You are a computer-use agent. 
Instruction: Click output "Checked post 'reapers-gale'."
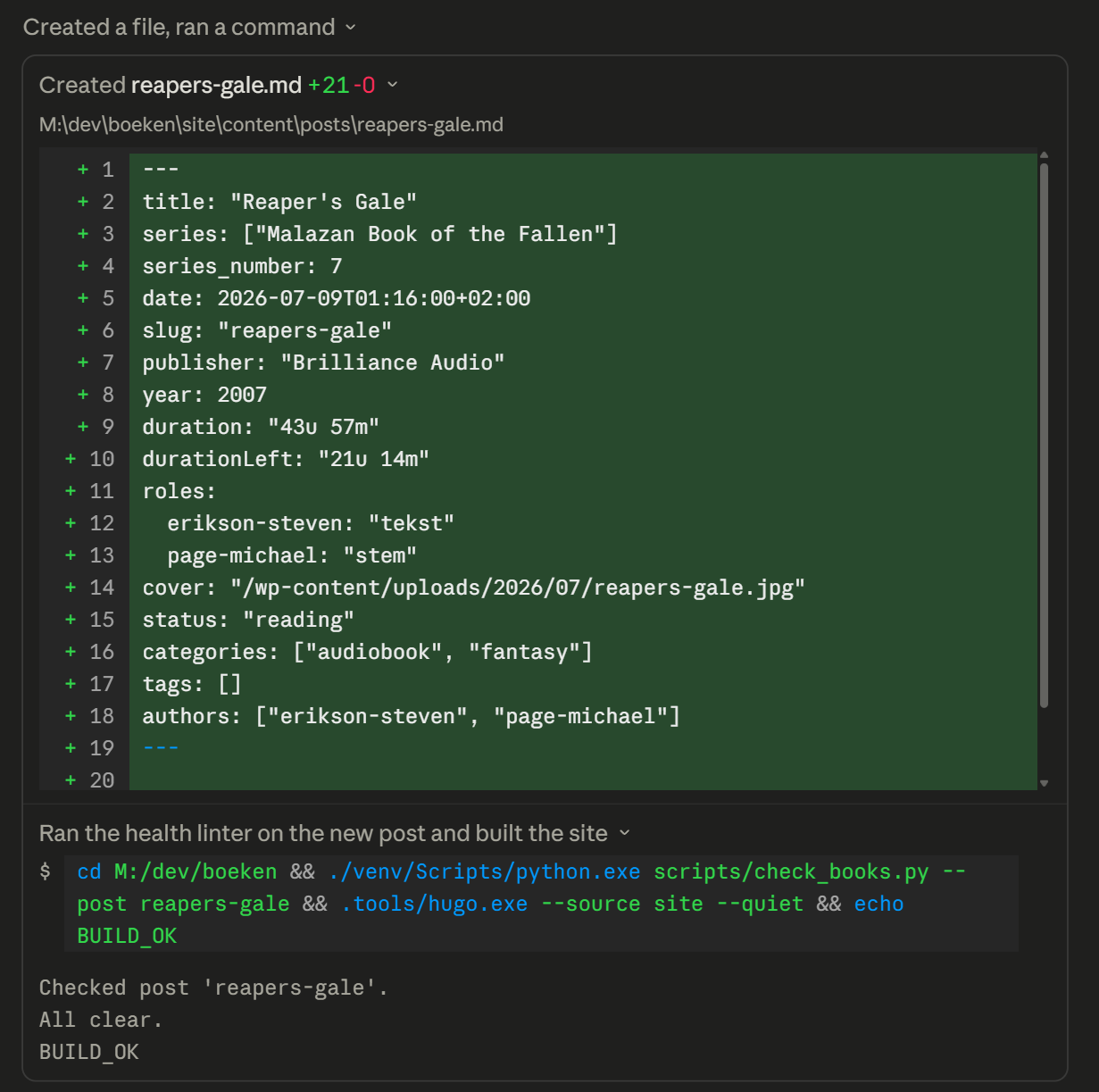(x=214, y=988)
